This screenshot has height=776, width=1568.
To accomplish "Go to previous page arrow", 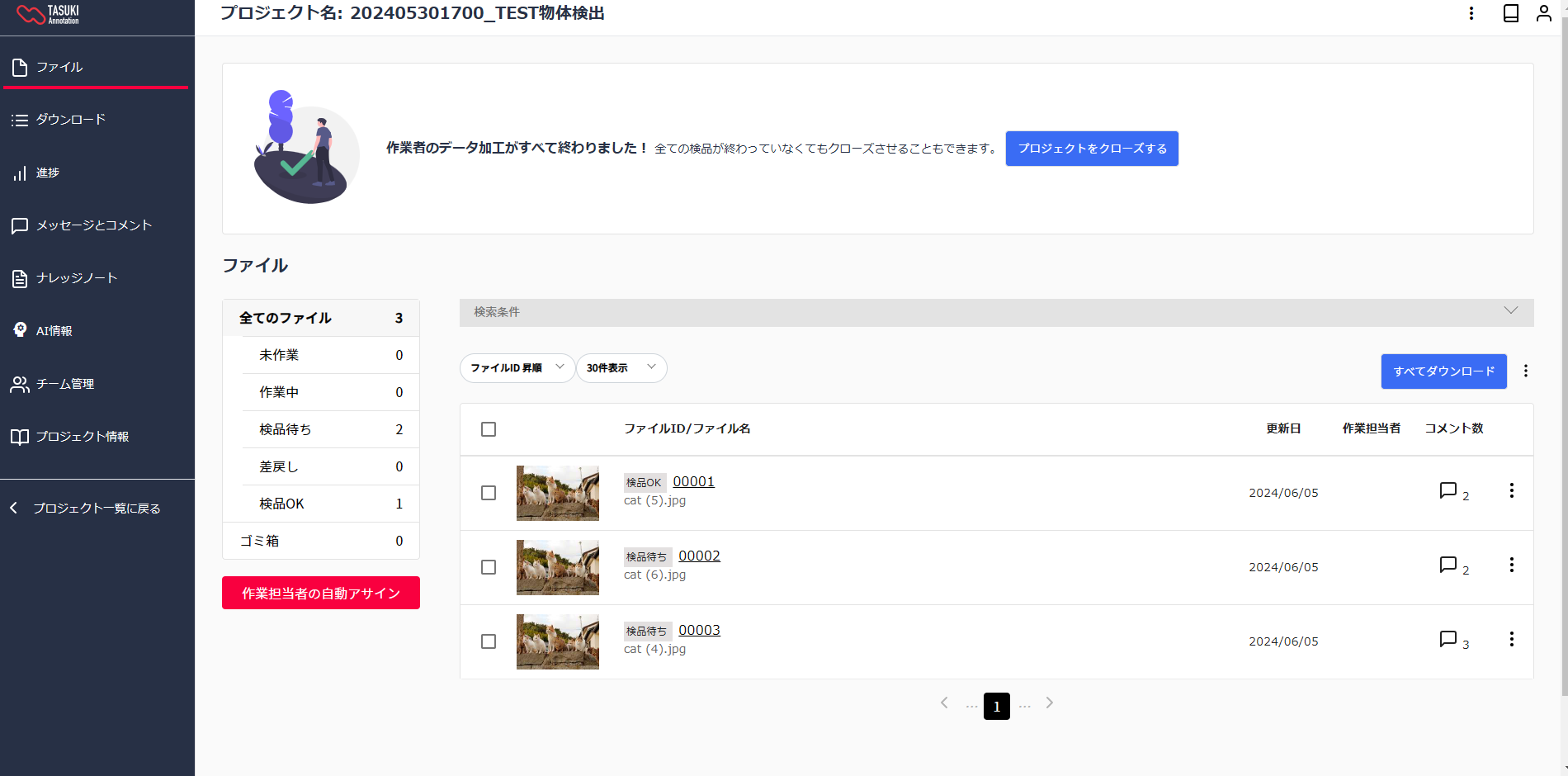I will click(x=944, y=703).
